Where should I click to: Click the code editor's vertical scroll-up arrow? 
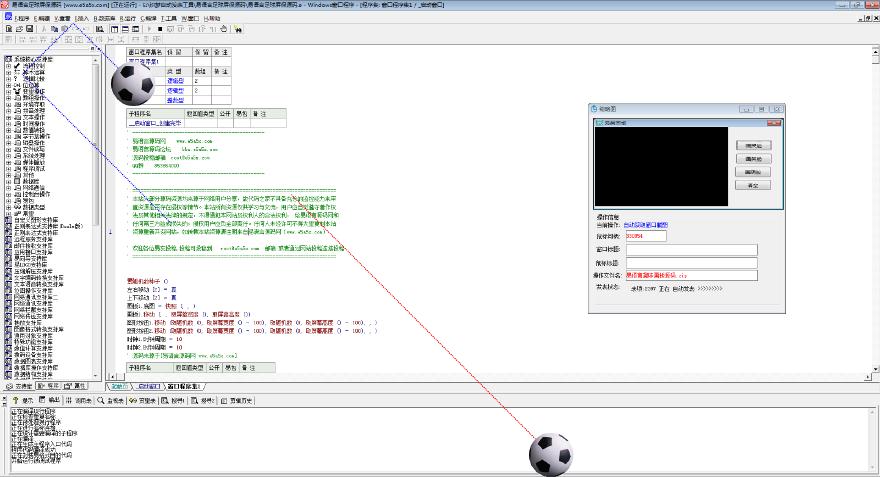(x=875, y=51)
